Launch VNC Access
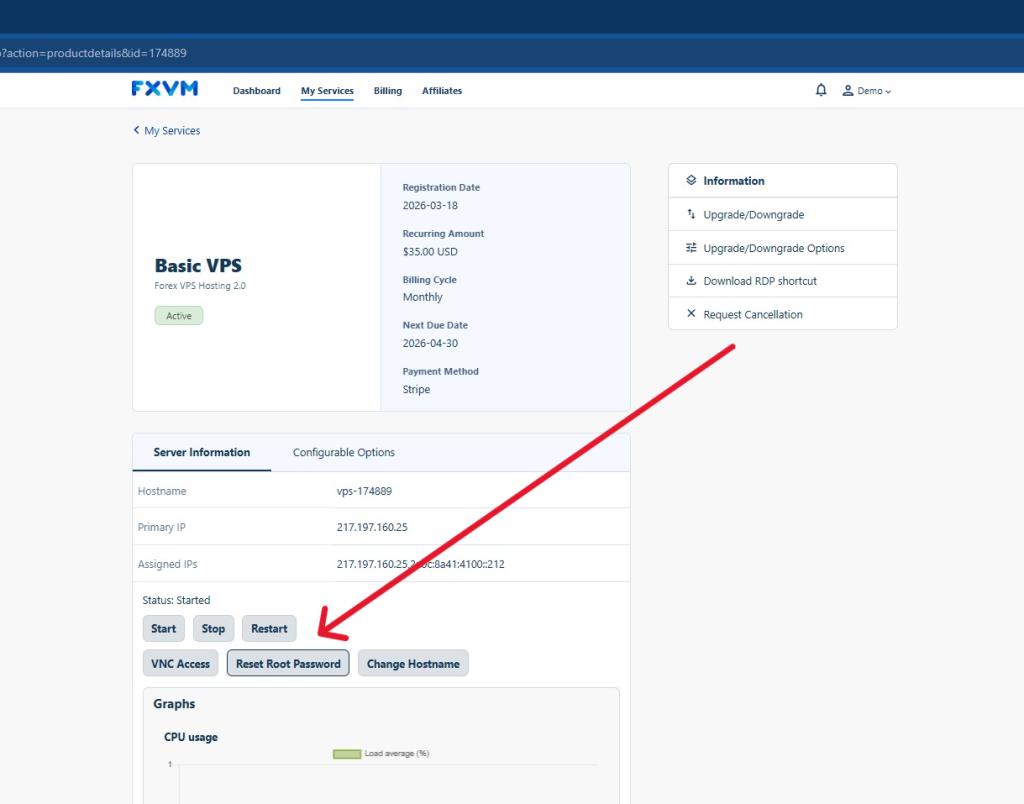1024x804 pixels. (180, 664)
